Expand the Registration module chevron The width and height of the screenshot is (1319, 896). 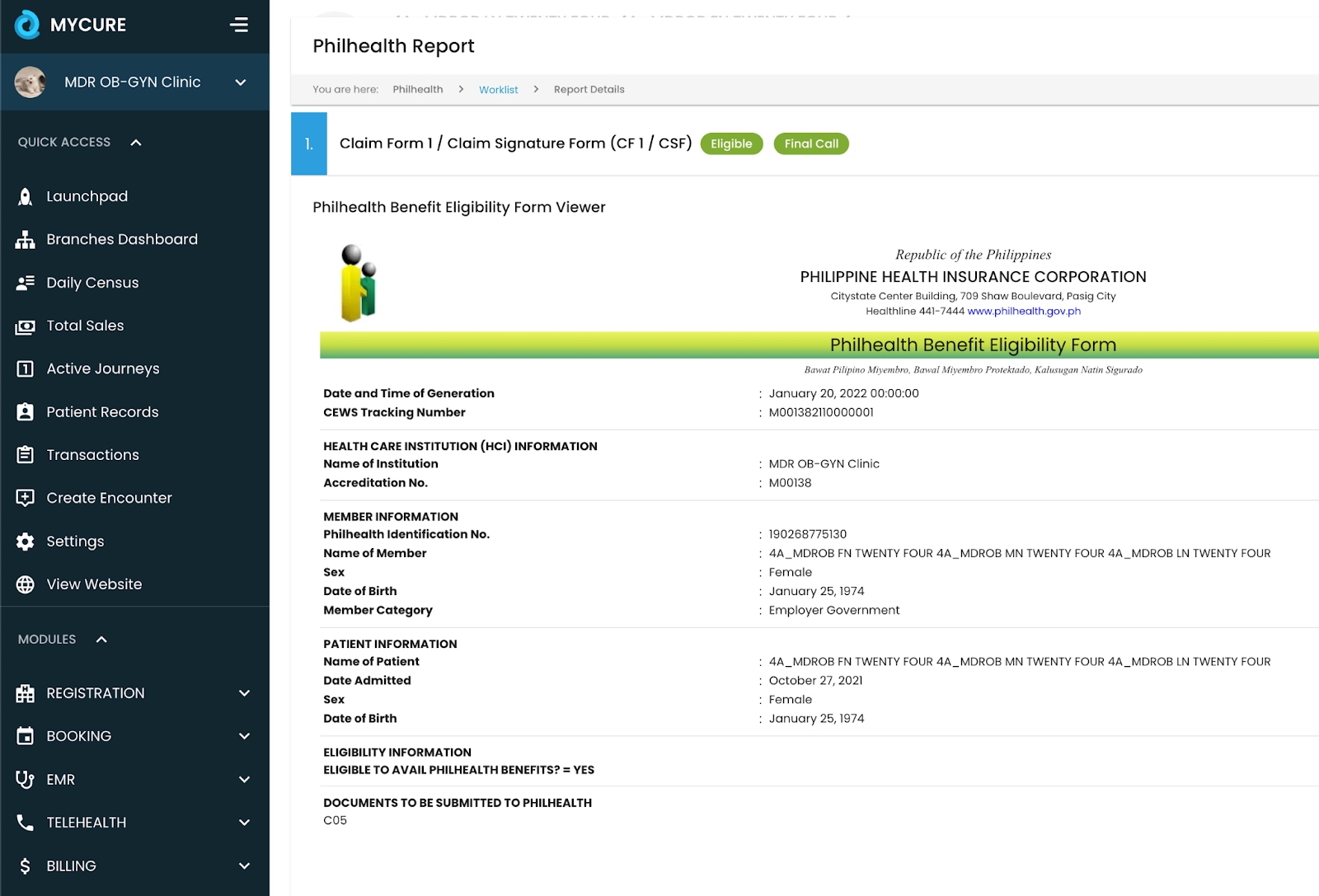244,693
